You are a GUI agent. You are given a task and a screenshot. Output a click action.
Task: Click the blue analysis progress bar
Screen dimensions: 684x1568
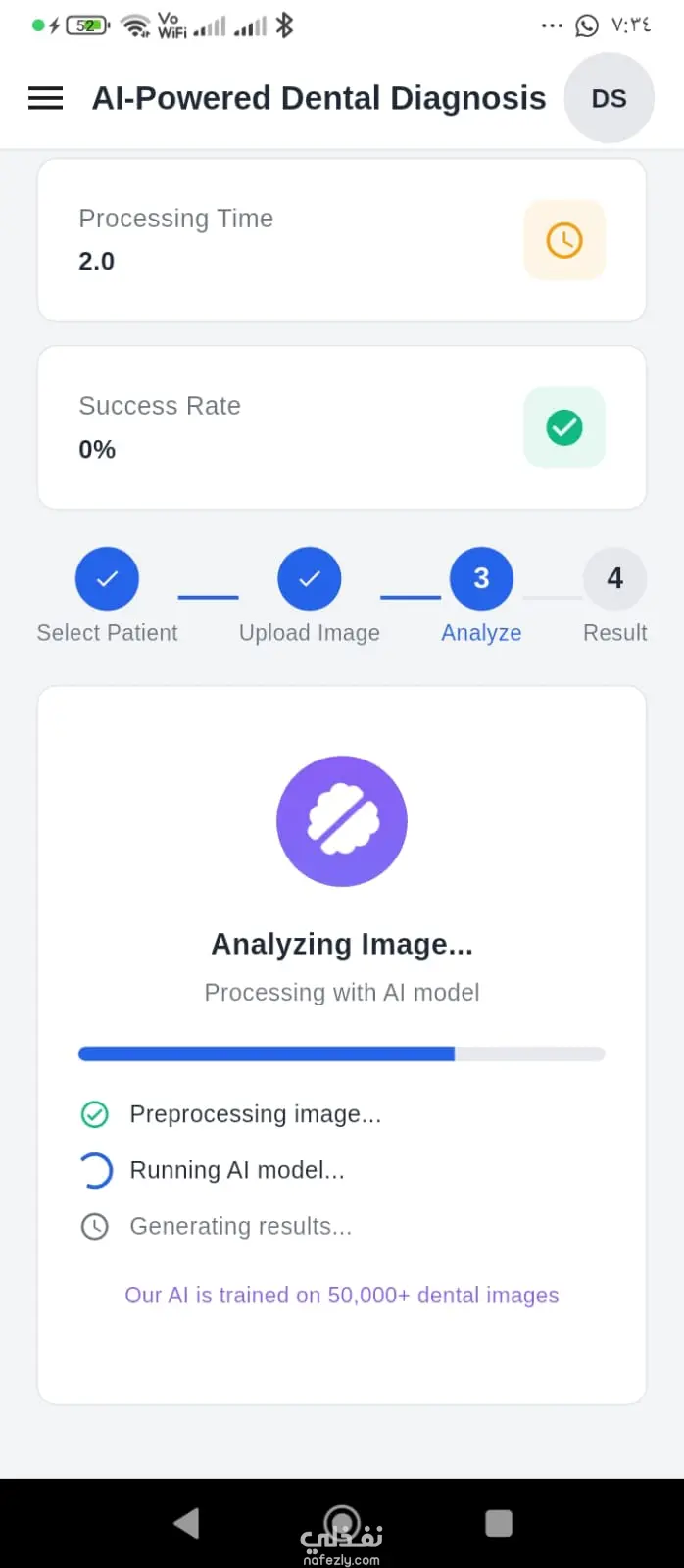[342, 1054]
